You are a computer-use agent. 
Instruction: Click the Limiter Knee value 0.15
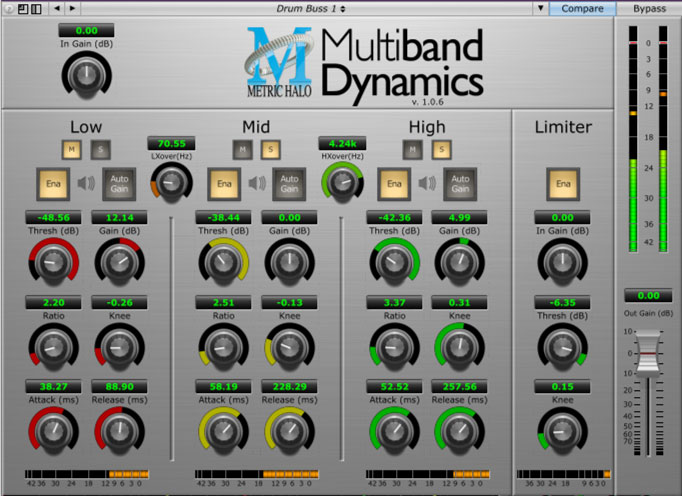tap(562, 386)
